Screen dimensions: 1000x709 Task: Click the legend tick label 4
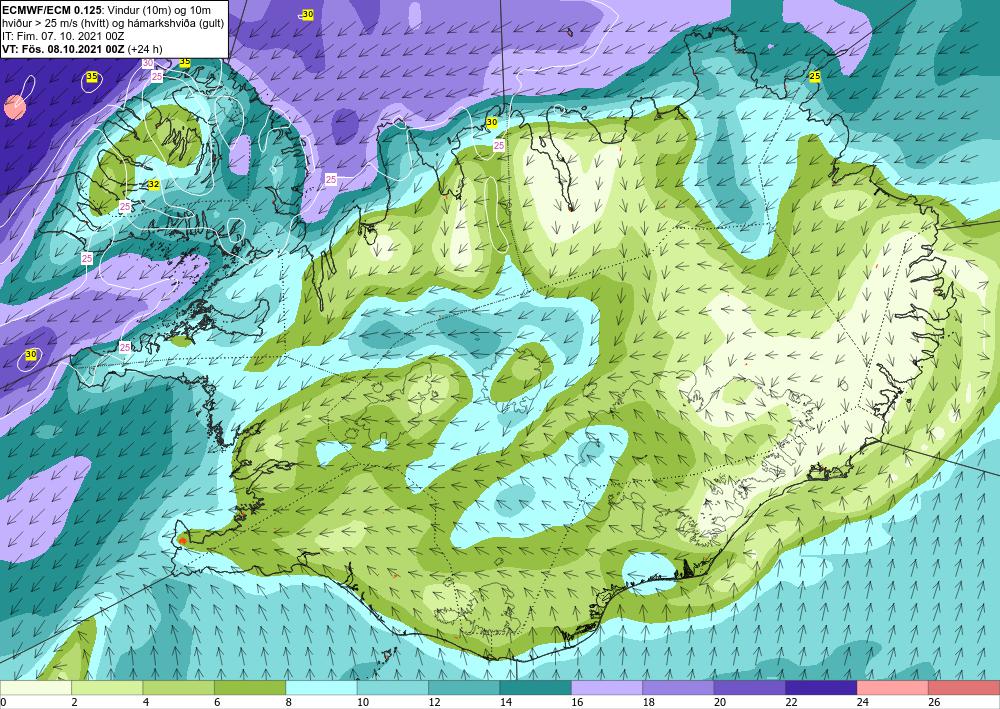[x=145, y=702]
